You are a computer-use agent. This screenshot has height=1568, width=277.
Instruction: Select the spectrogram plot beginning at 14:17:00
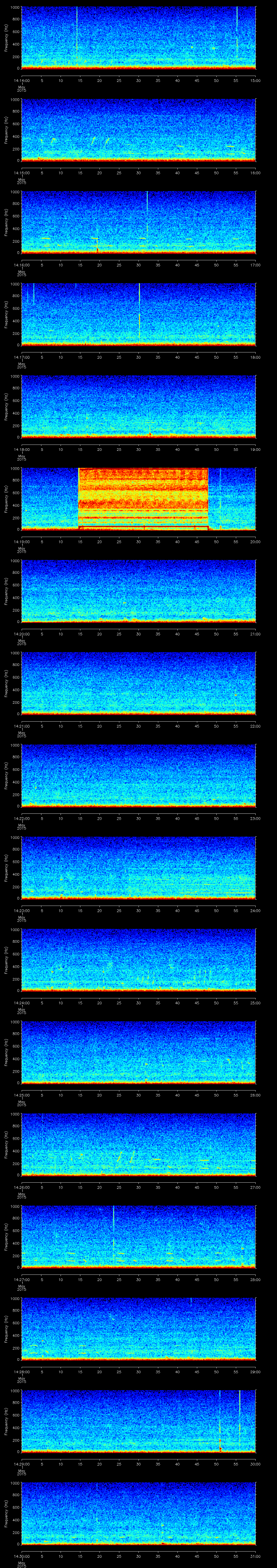click(x=139, y=314)
